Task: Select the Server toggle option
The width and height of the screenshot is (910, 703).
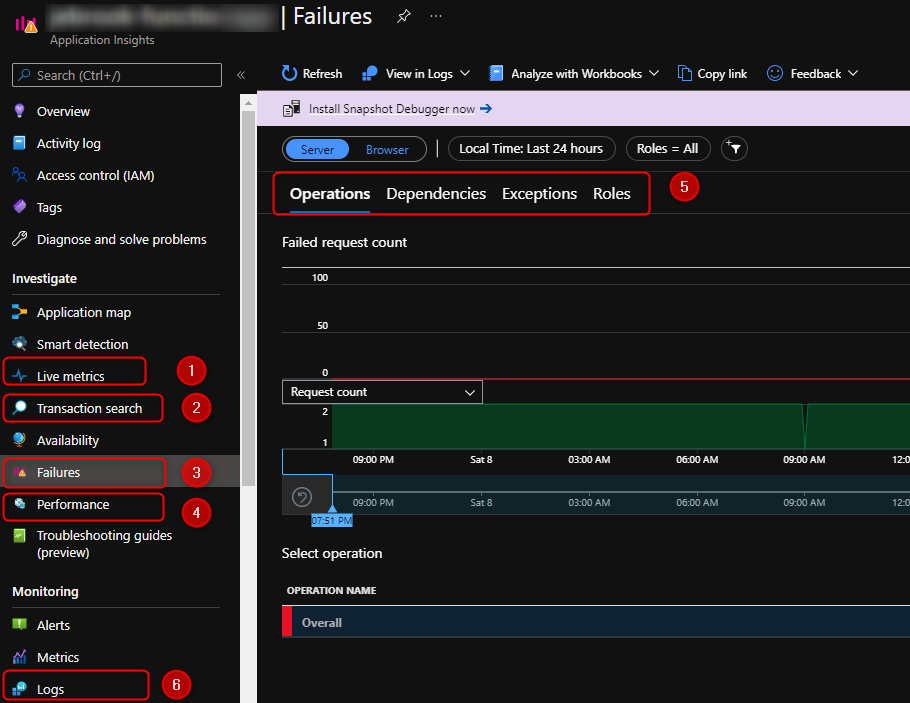Action: [x=317, y=150]
